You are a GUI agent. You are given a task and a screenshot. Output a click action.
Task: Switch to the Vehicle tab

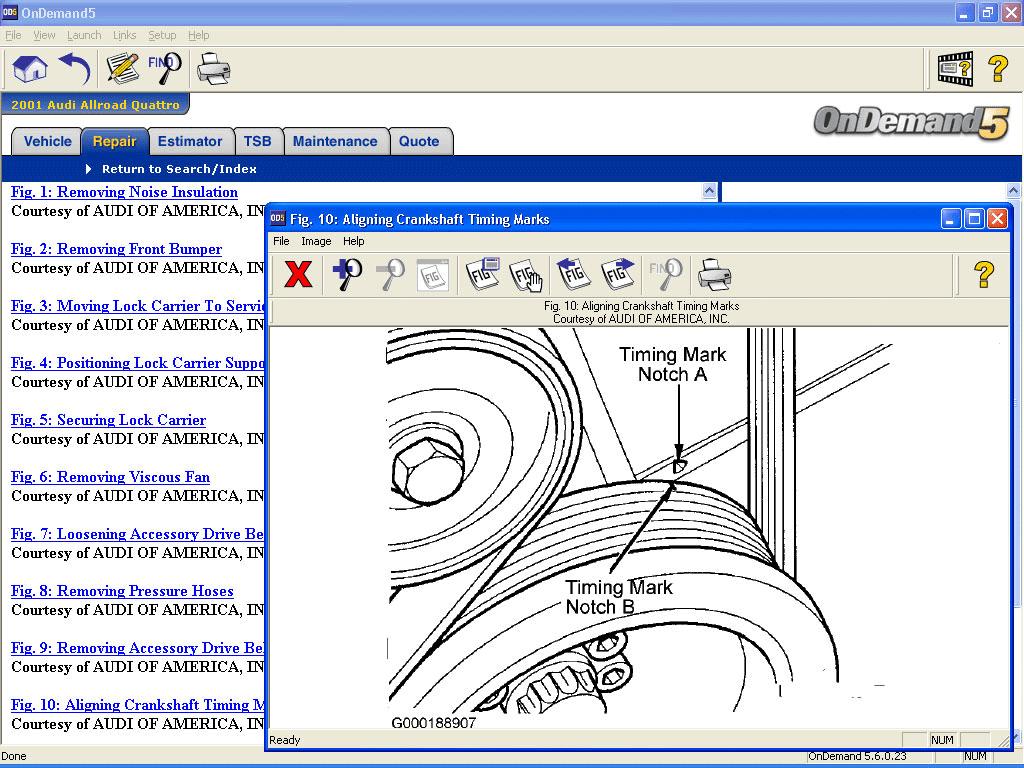(48, 141)
